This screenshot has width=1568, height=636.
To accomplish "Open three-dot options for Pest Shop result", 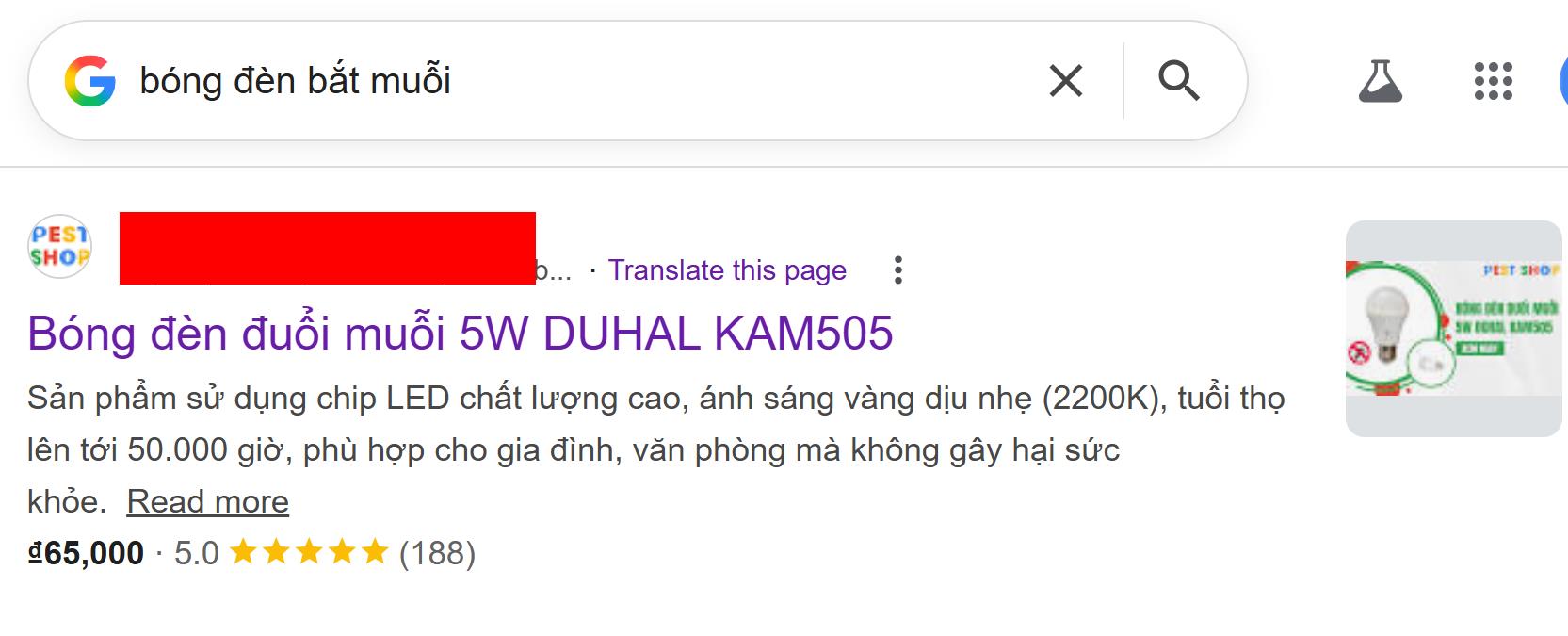I will coord(898,270).
